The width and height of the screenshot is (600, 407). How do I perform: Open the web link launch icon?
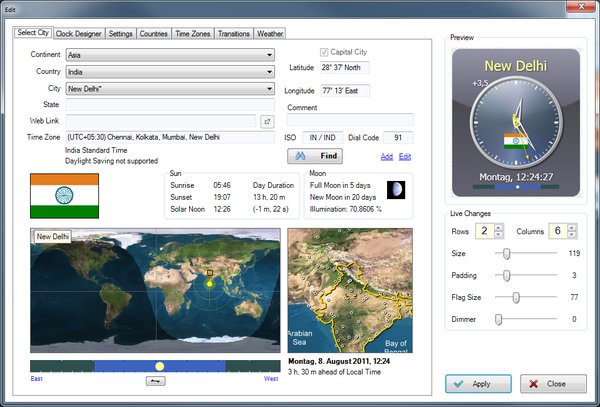tap(267, 121)
